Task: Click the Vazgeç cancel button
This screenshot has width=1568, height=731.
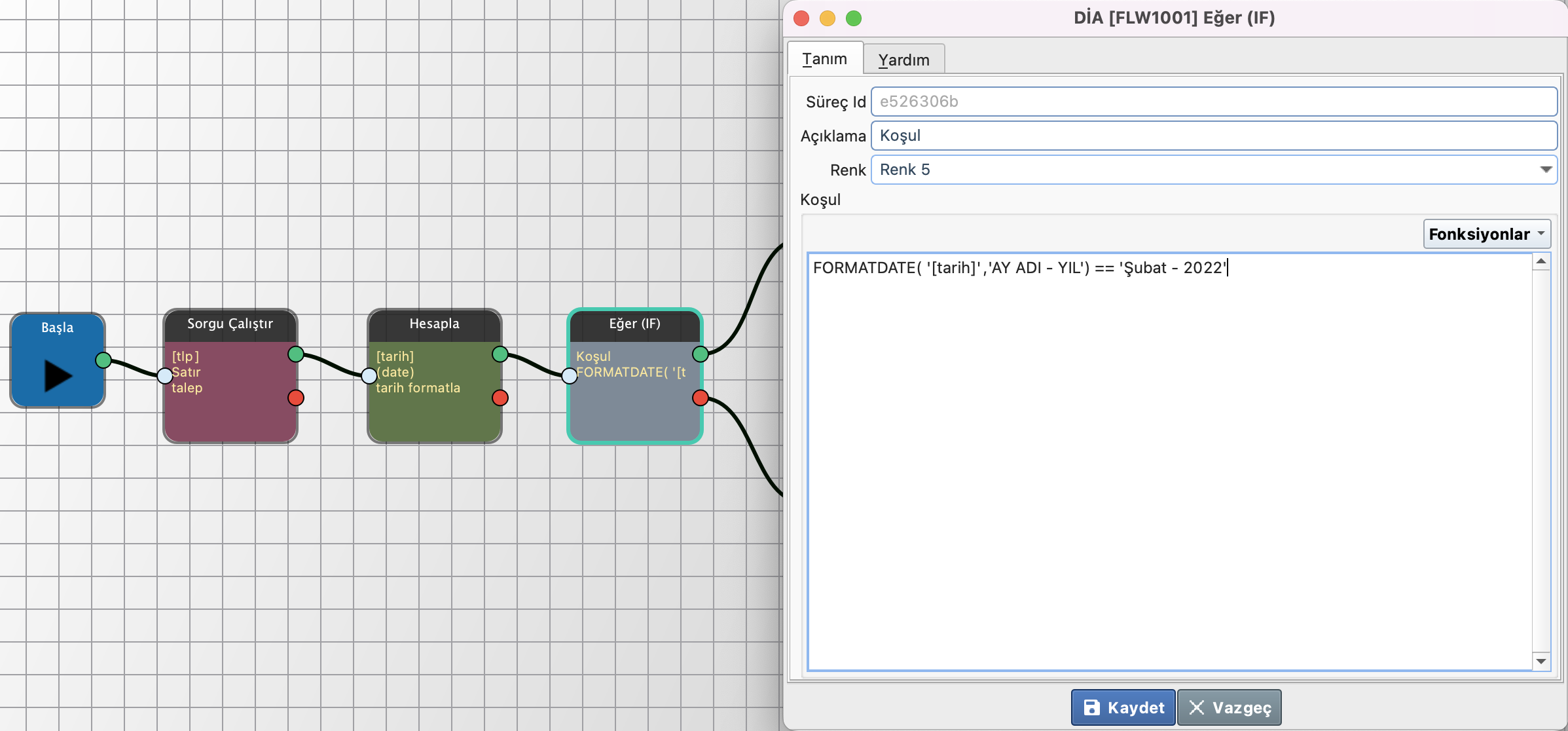Action: tap(1229, 707)
